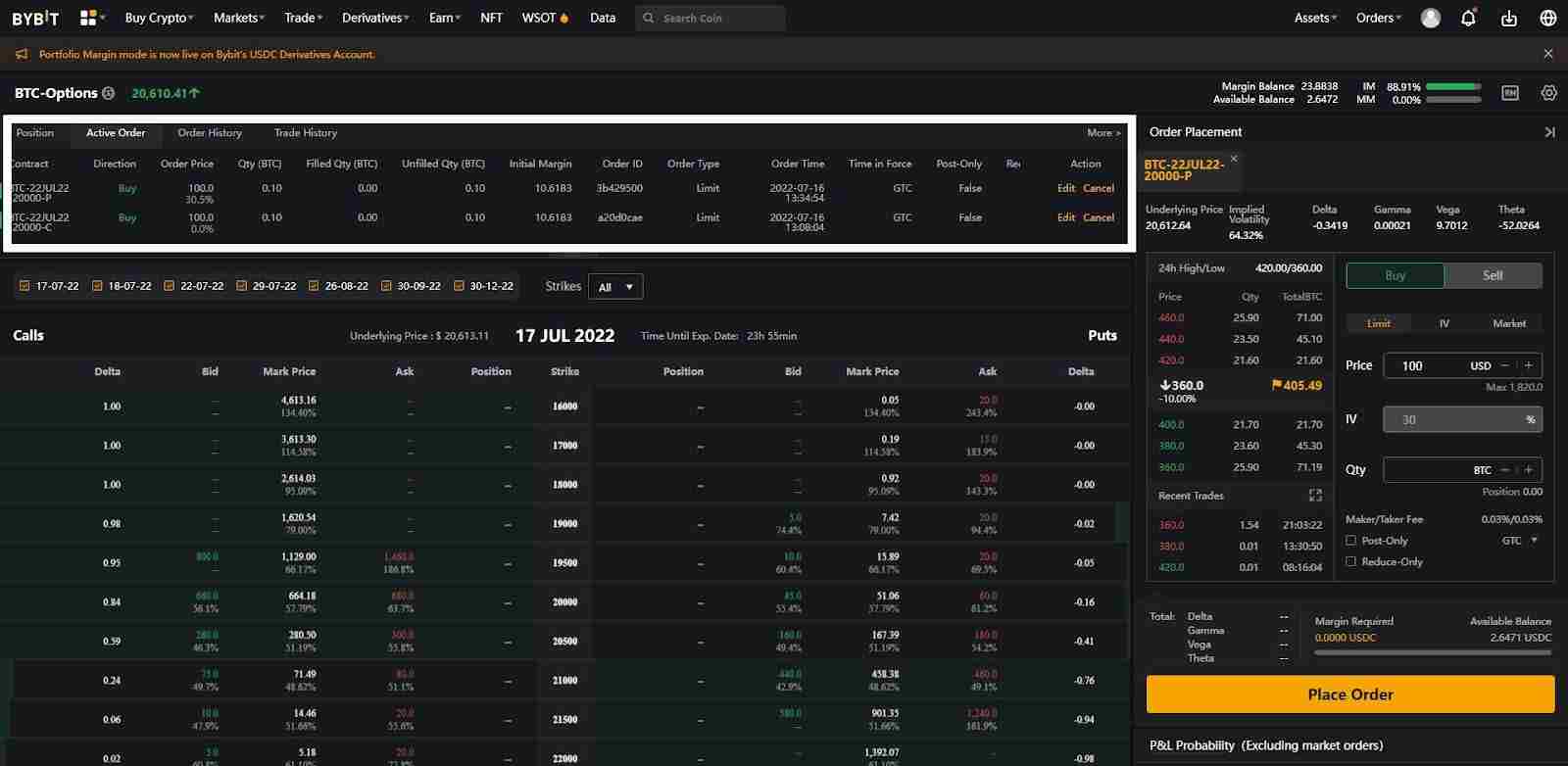Image resolution: width=1568 pixels, height=766 pixels.
Task: Open the apps grid menu icon
Action: coord(88,18)
